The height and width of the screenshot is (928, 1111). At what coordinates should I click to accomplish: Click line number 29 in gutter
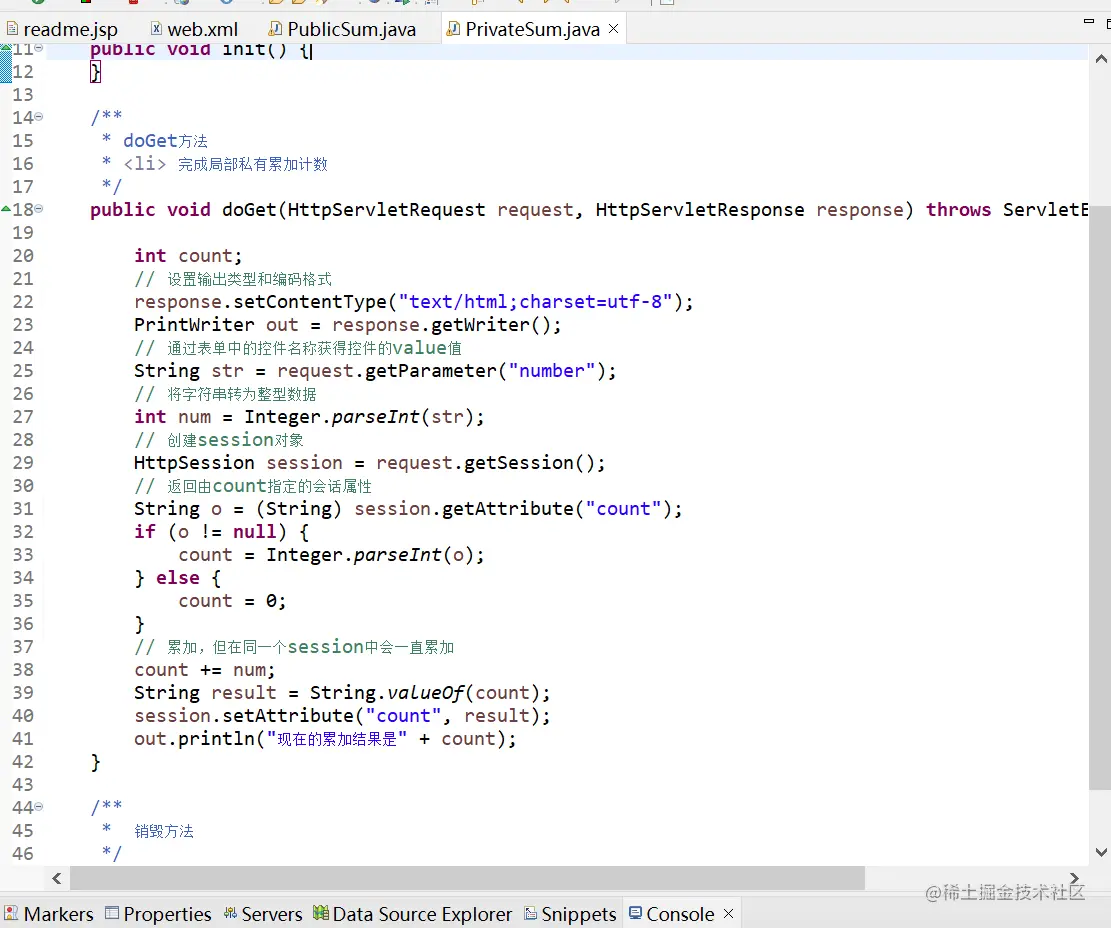(23, 463)
